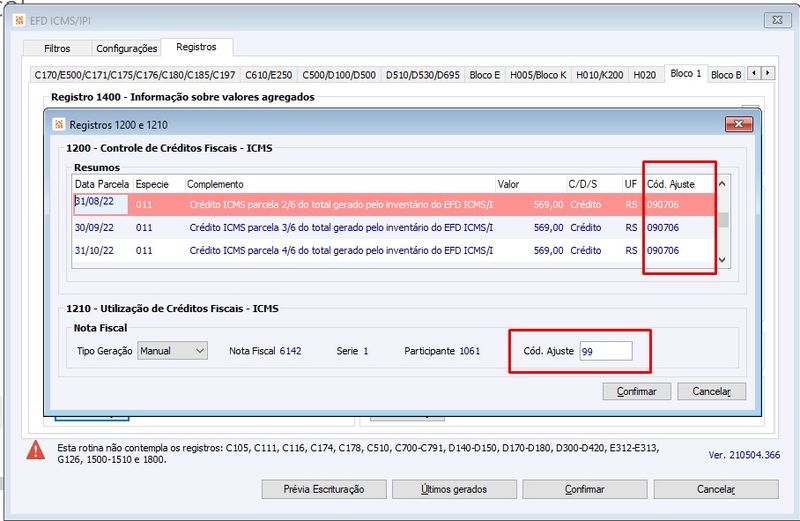Screen dimensions: 800x521
Task: Click Cancelar in the 1200/1210 dialog
Action: (711, 391)
